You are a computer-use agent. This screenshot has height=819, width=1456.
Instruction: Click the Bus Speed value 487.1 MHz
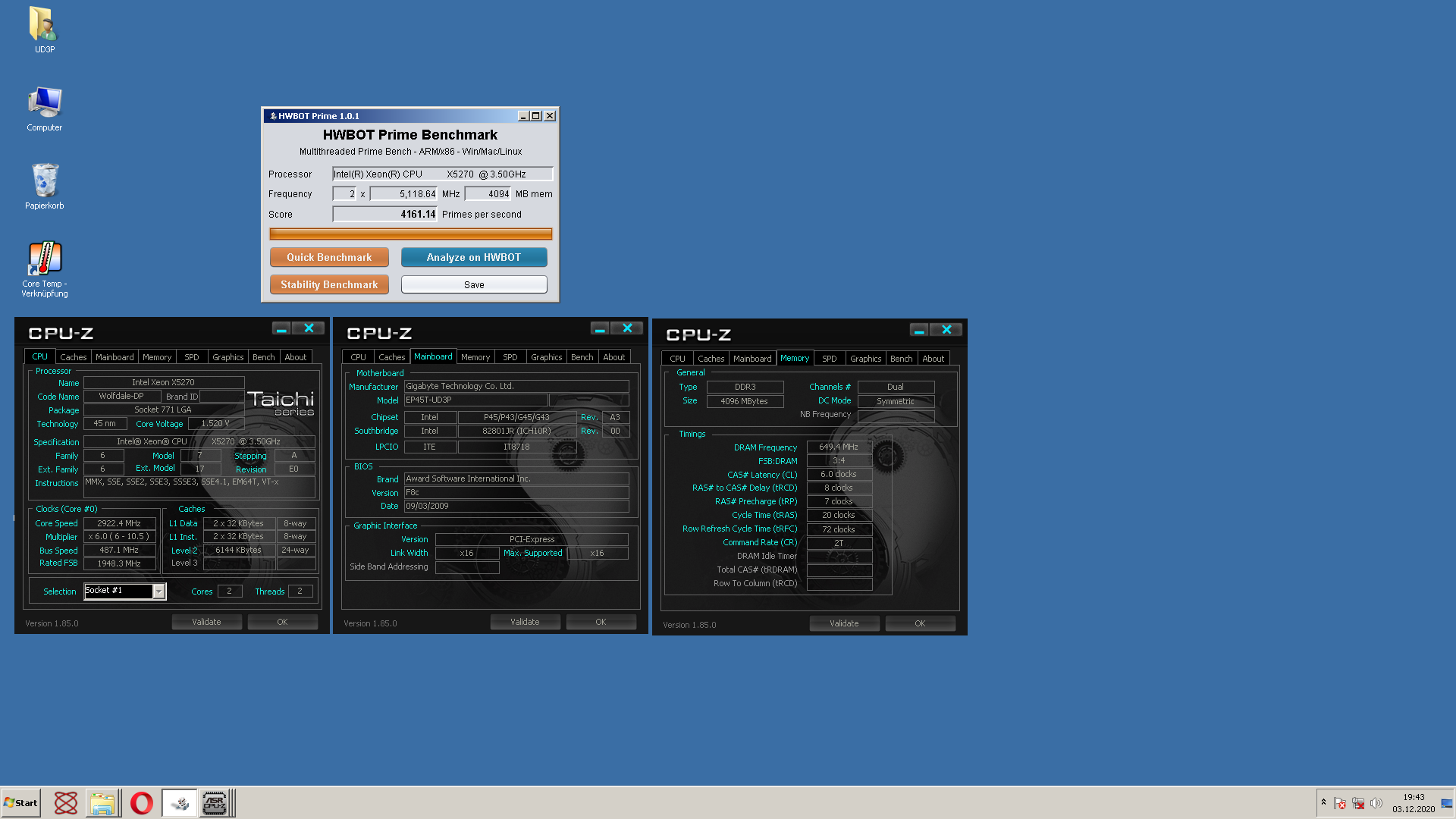tap(119, 551)
